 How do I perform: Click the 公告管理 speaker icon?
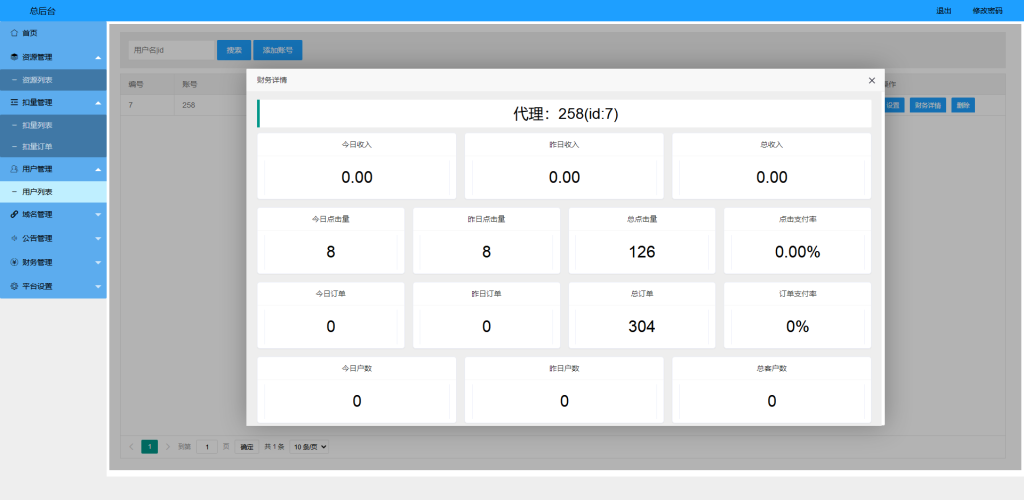pyautogui.click(x=14, y=238)
